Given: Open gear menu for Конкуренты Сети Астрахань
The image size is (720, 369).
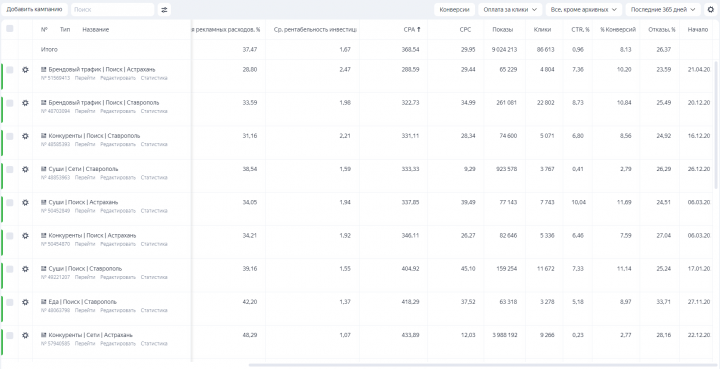Looking at the screenshot, I should (x=25, y=335).
